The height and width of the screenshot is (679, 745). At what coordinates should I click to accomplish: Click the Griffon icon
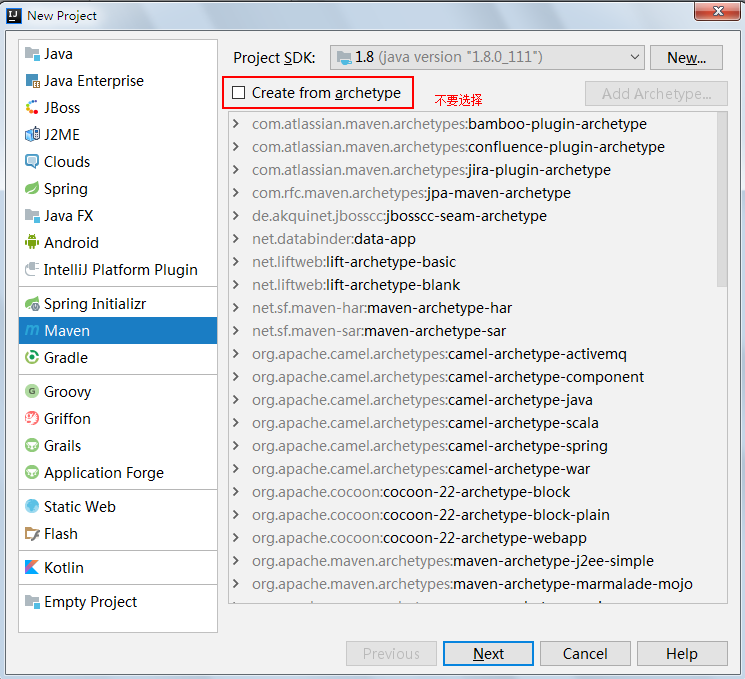pos(32,419)
